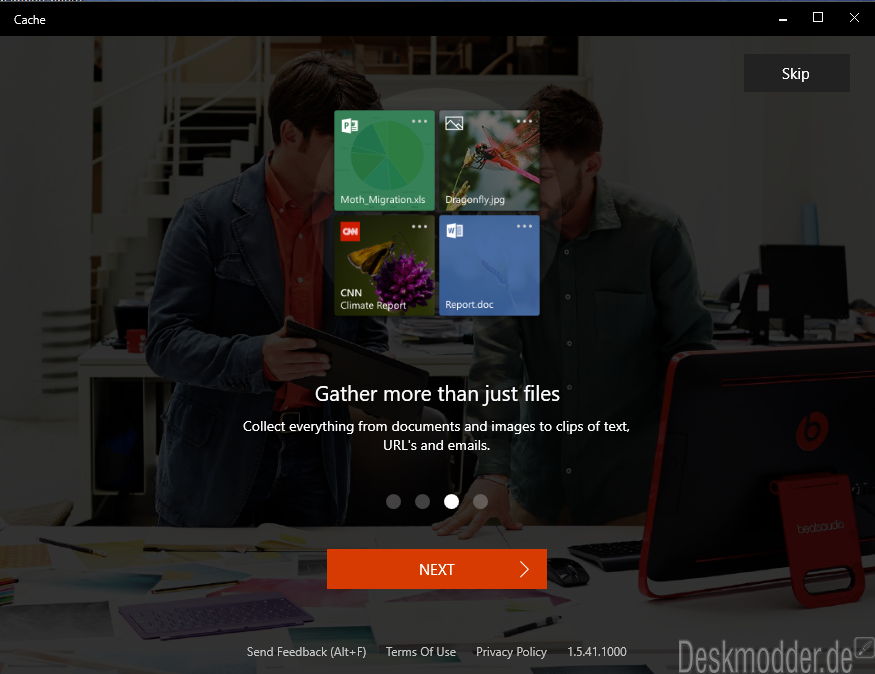Select the first page indicator dot

pos(394,501)
